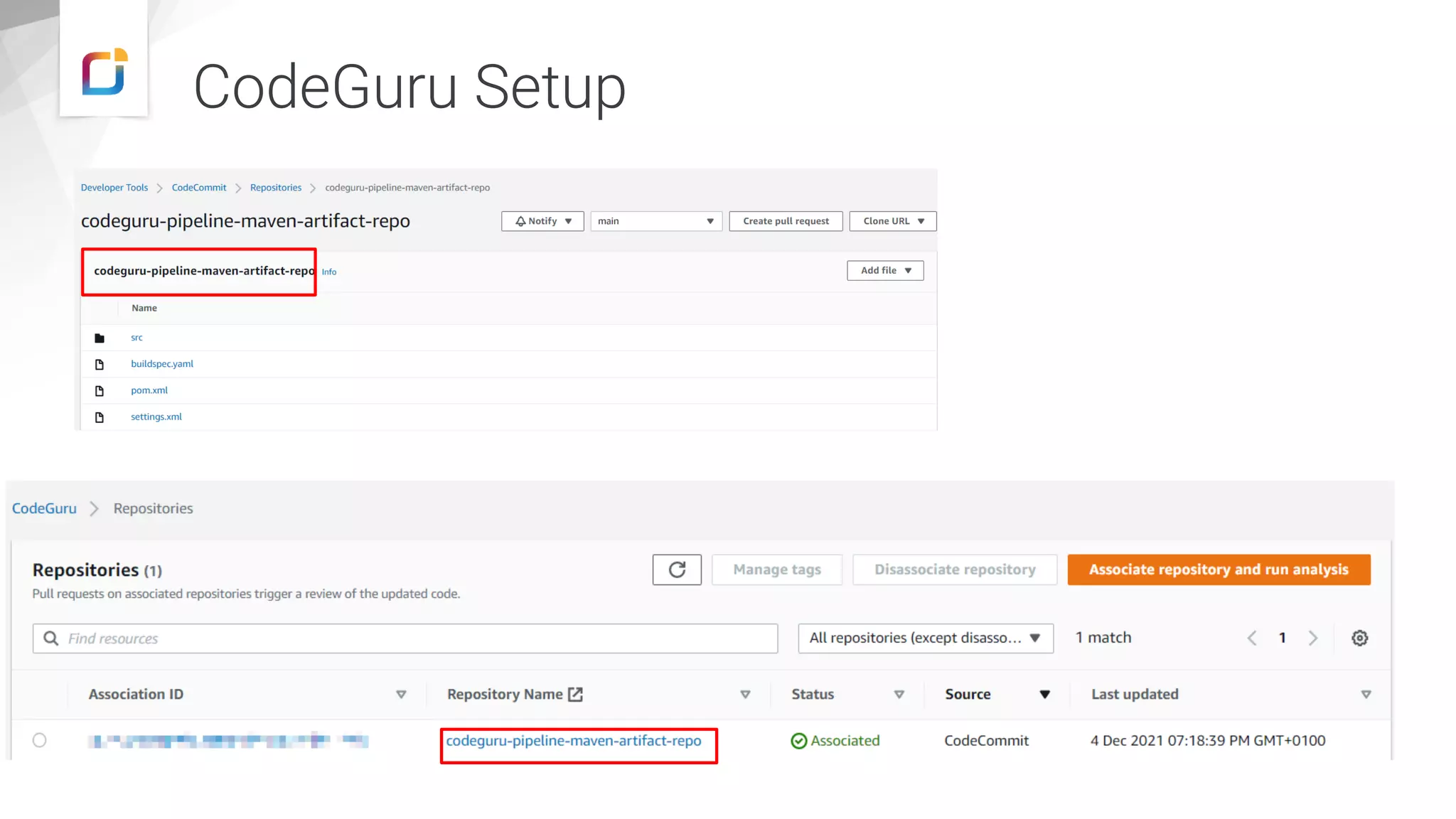This screenshot has height=819, width=1456.
Task: Click the Find resources search field
Action: 405,638
